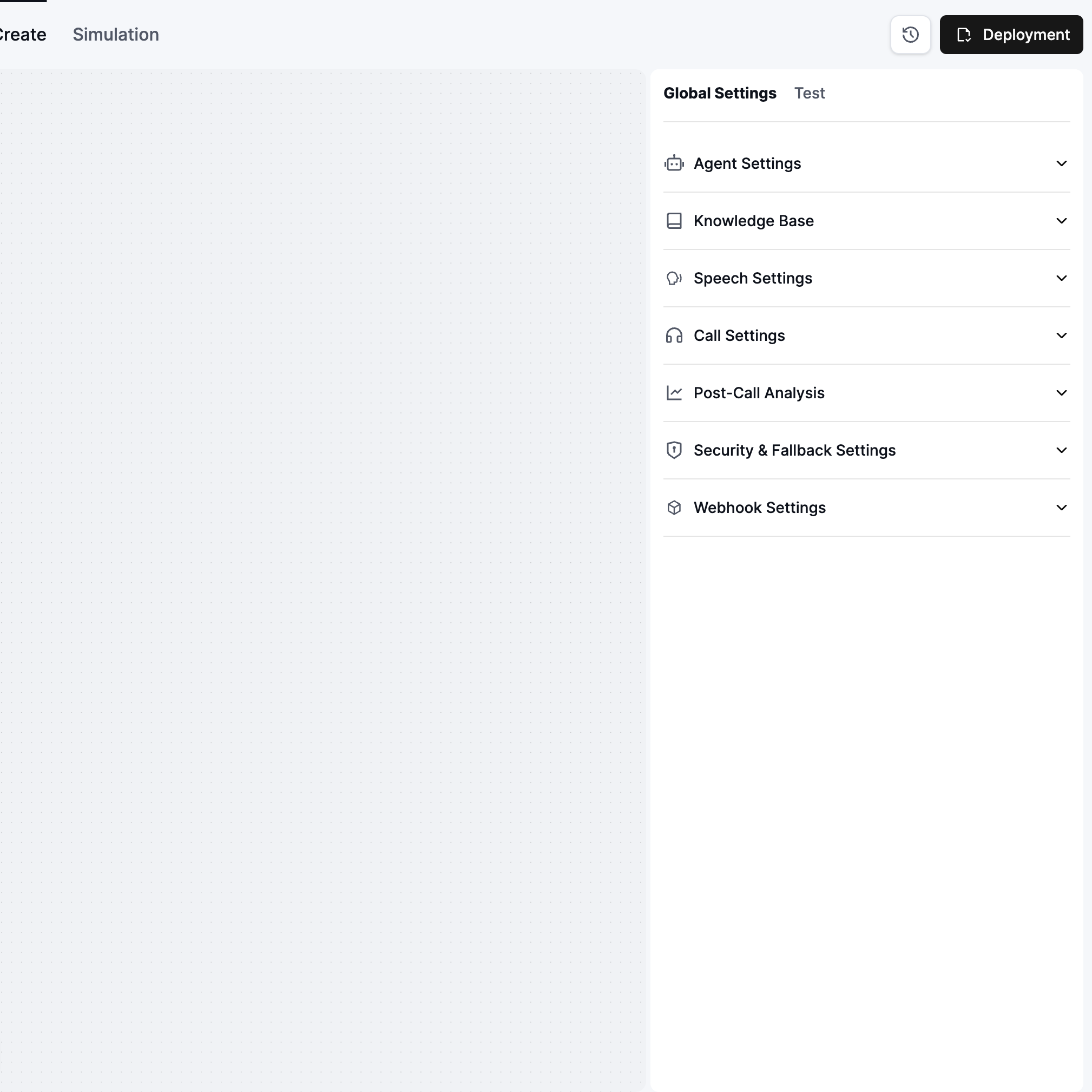The image size is (1092, 1092).
Task: Open the Simulation tab
Action: click(x=116, y=35)
